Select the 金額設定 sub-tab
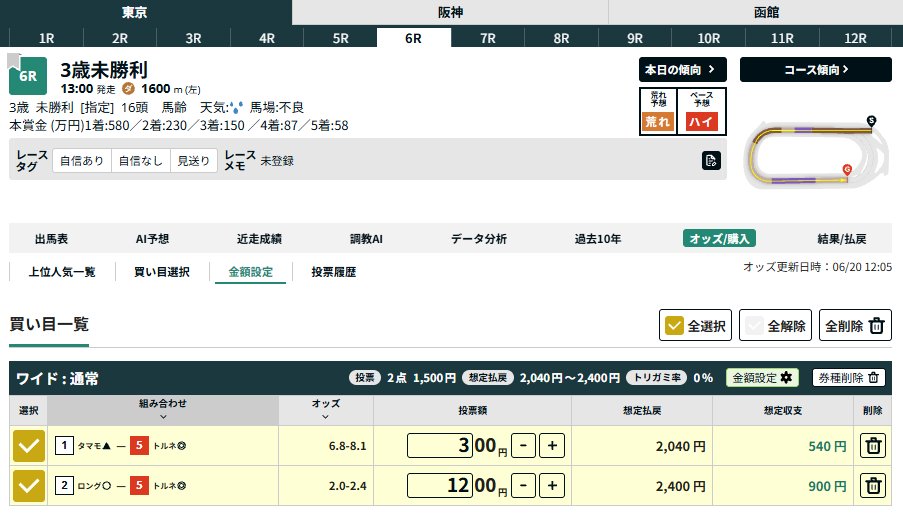Screen dimensions: 903x514 click(251, 272)
